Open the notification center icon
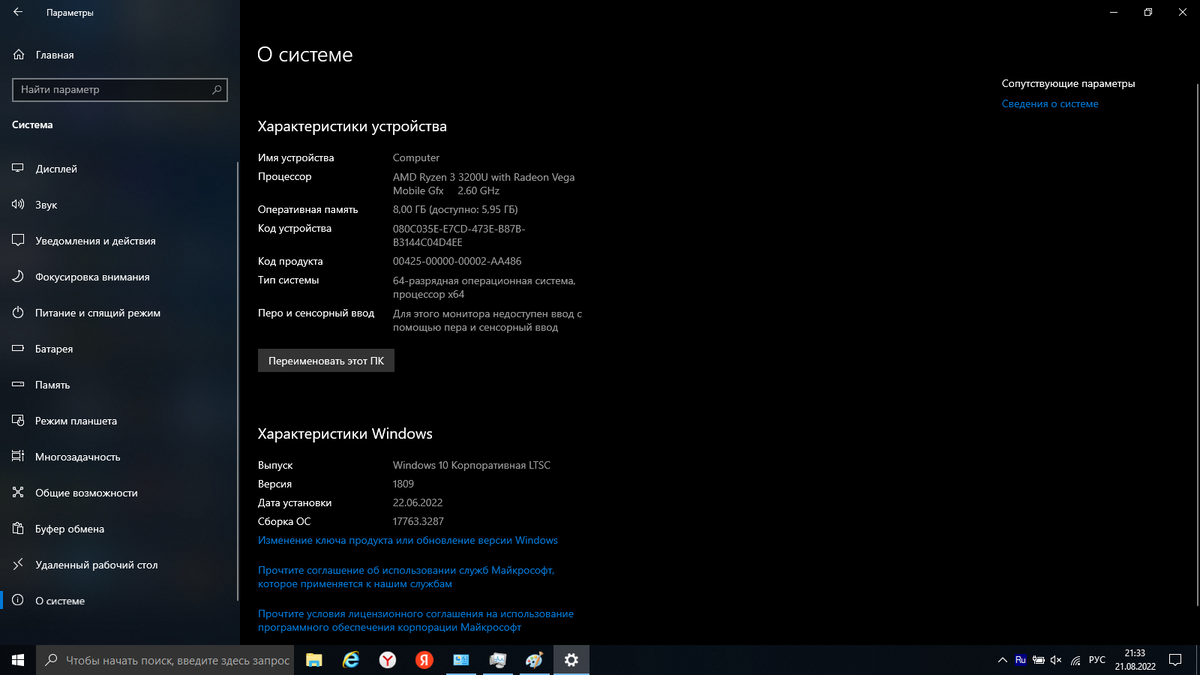The width and height of the screenshot is (1200, 675). 1176,660
